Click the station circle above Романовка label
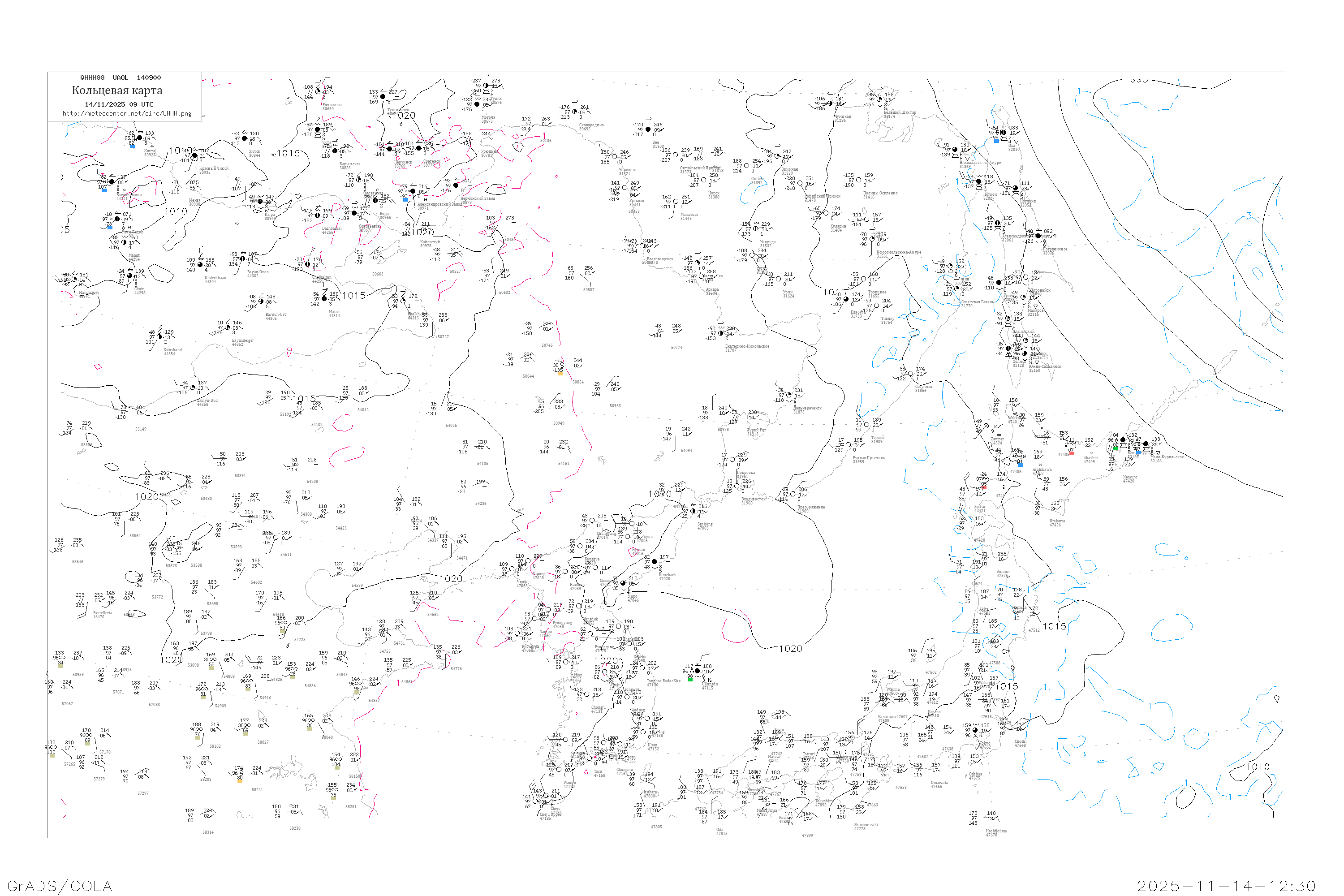The image size is (1344, 896). (x=318, y=91)
